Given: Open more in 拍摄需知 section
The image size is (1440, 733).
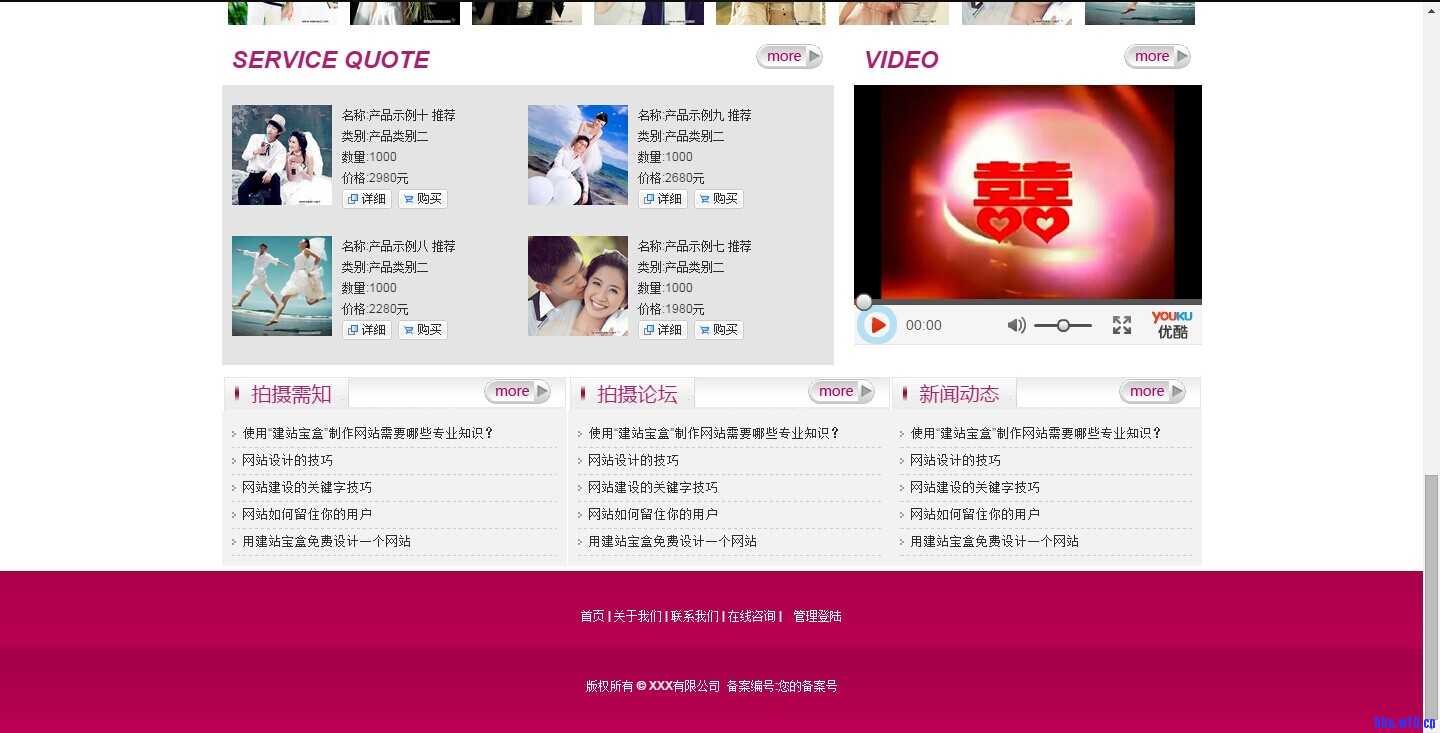Looking at the screenshot, I should (517, 392).
